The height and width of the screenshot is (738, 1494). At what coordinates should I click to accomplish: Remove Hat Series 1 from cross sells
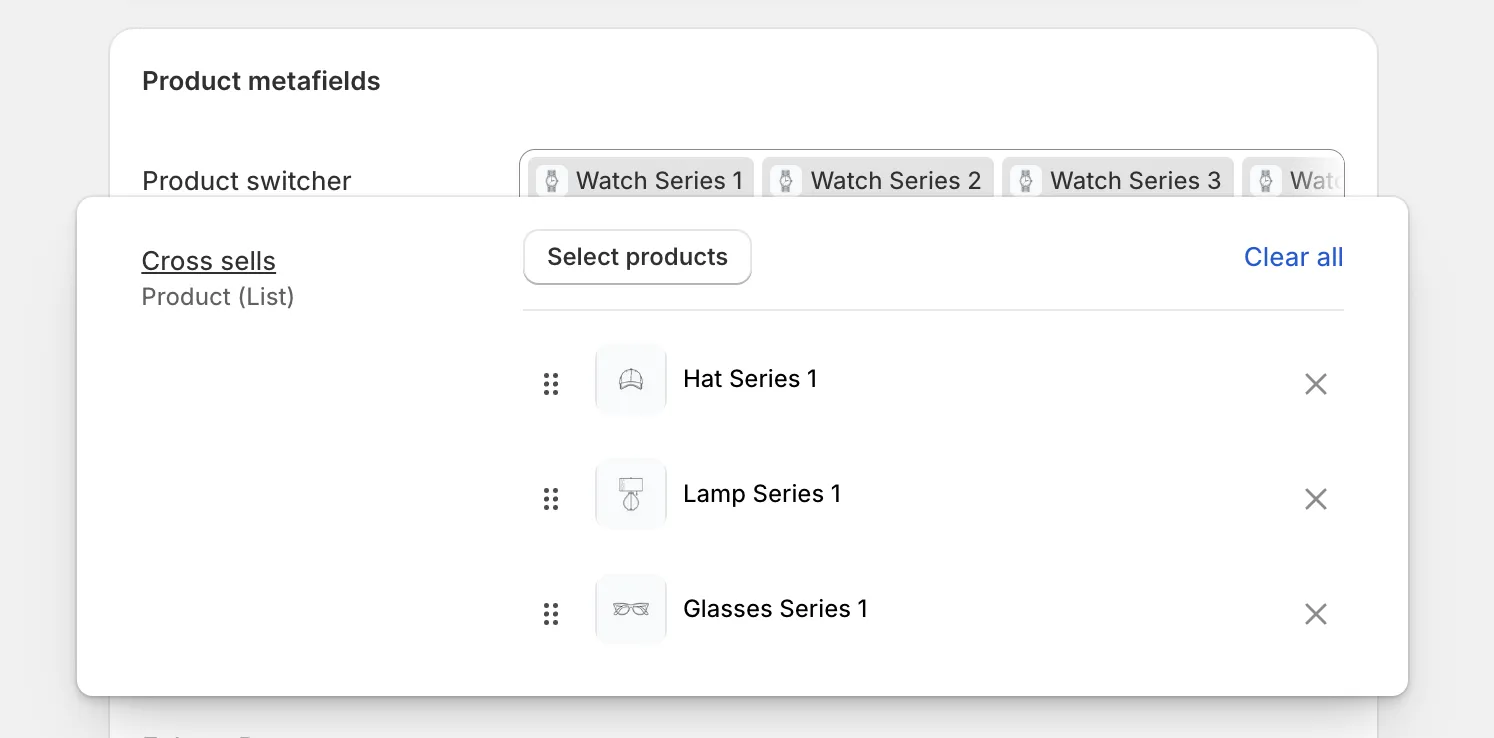1315,384
